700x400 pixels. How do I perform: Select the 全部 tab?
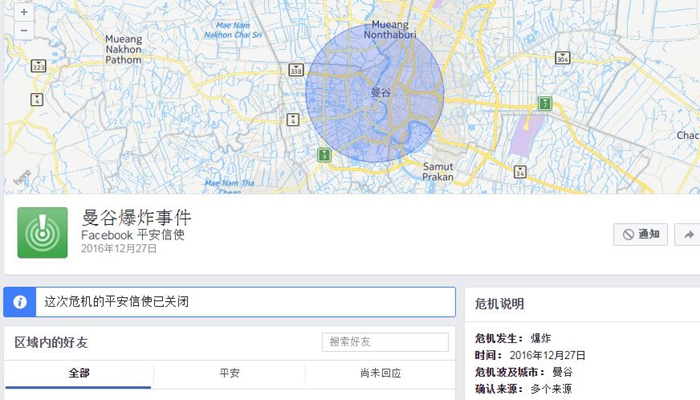79,373
